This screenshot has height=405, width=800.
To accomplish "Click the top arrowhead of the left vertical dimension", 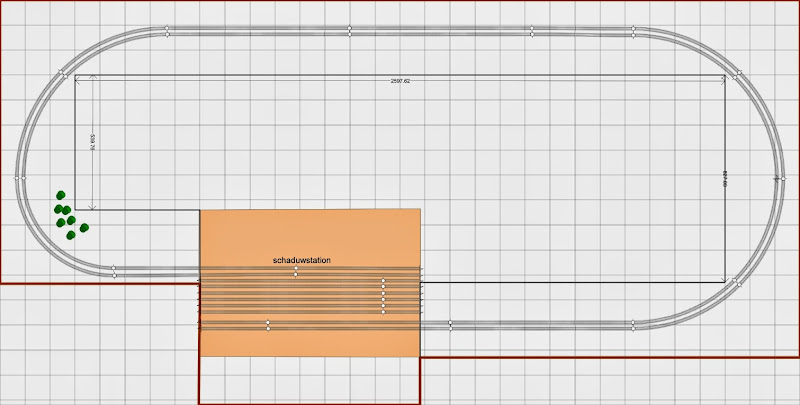I will tap(92, 78).
